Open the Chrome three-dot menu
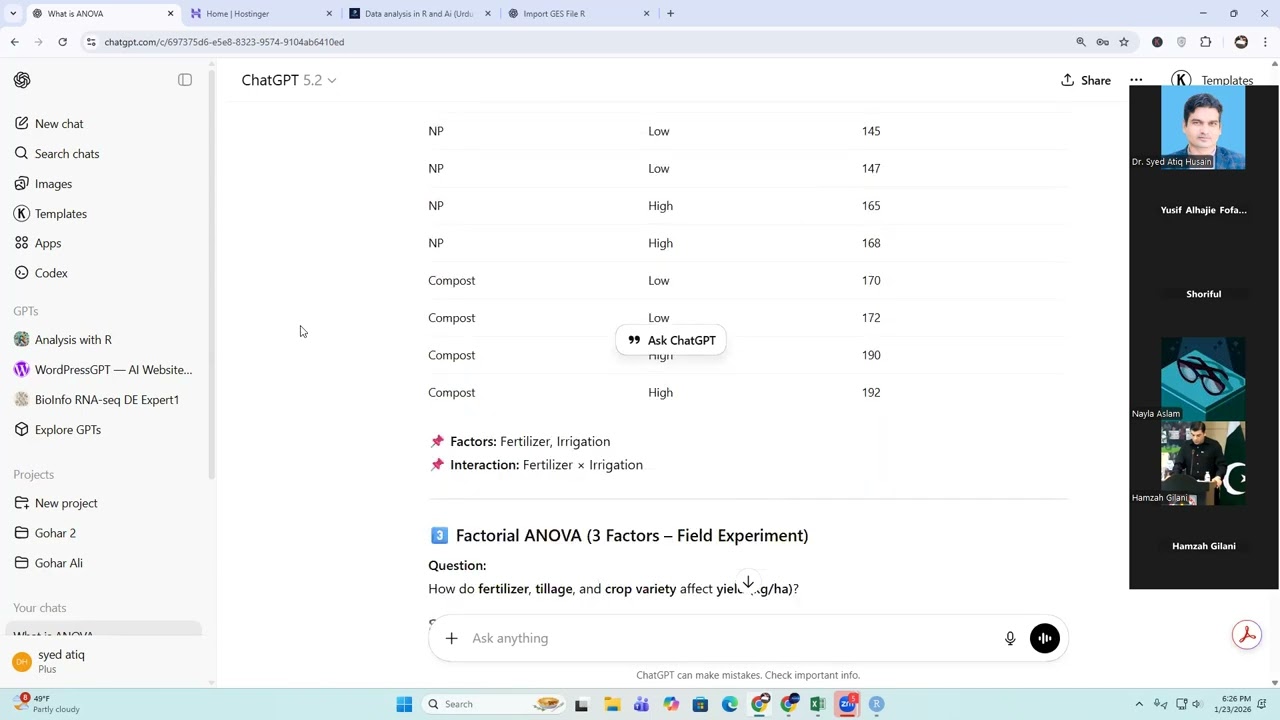This screenshot has height=720, width=1280. (x=1265, y=42)
